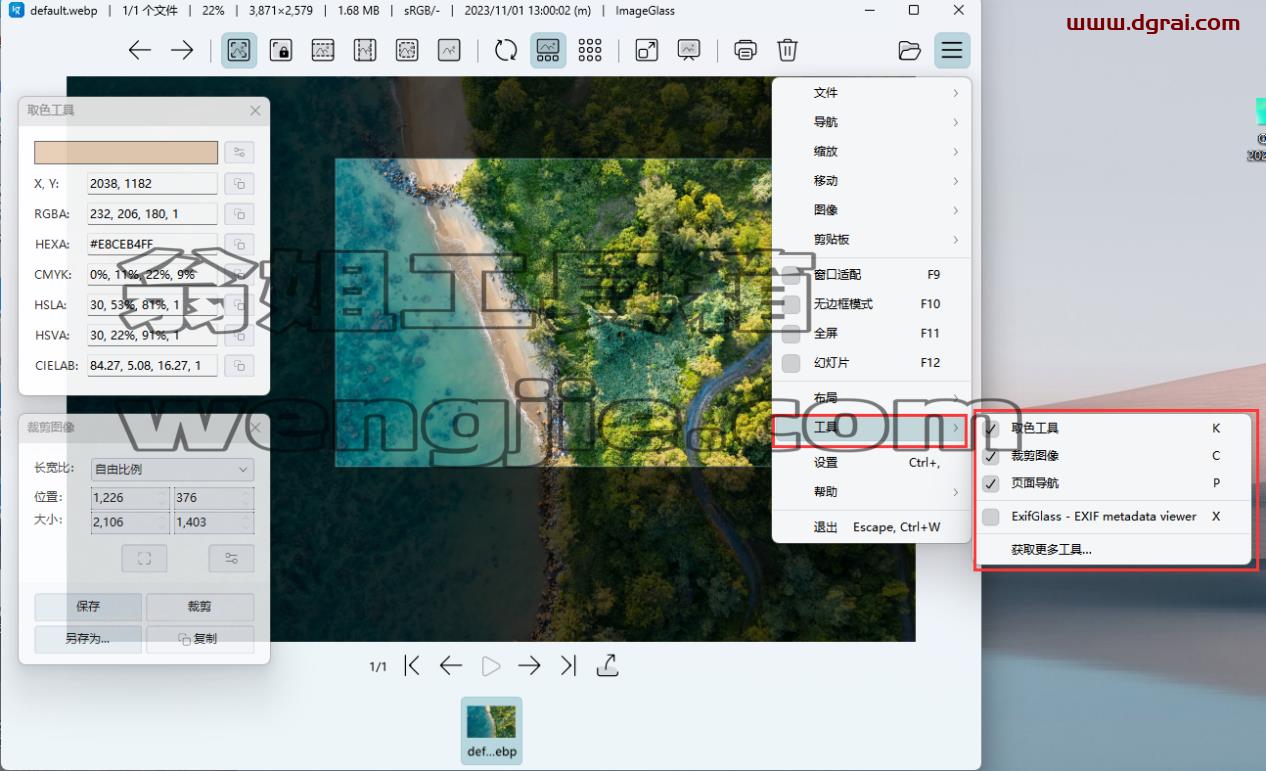Copy the HEXA color value
Viewport: 1266px width, 771px height.
click(x=239, y=244)
